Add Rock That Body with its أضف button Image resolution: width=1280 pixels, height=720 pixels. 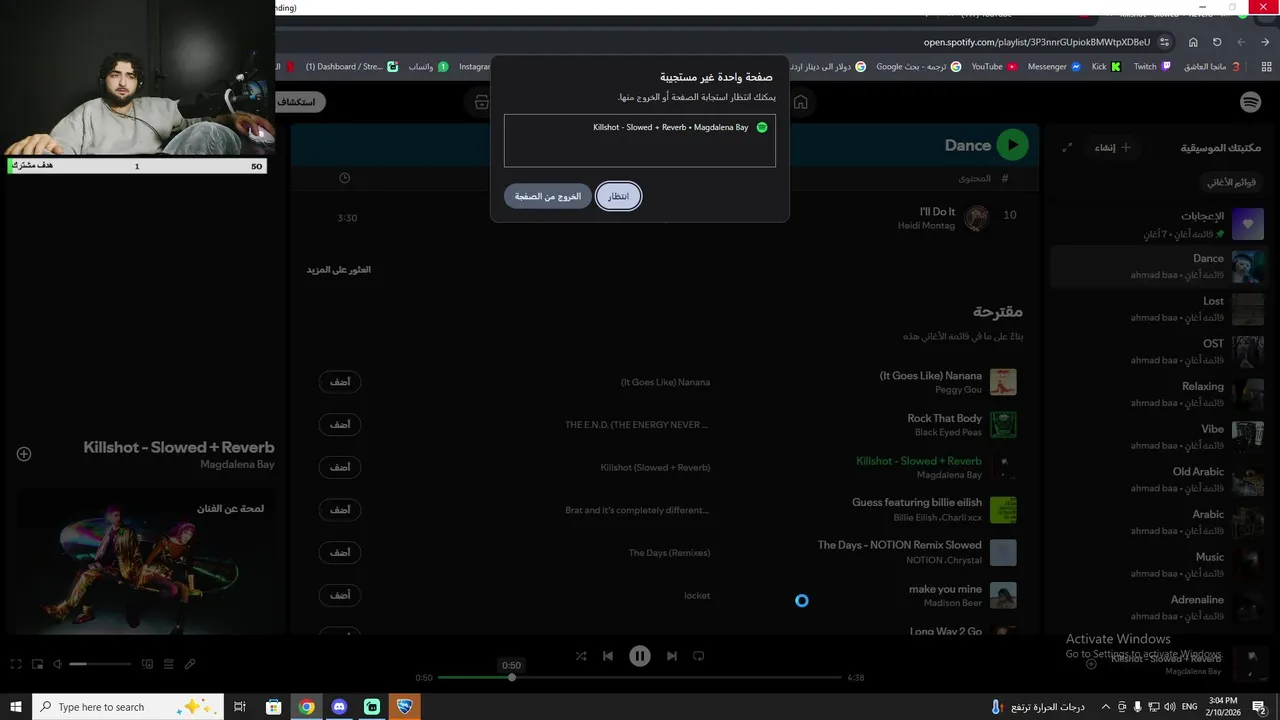click(x=340, y=425)
